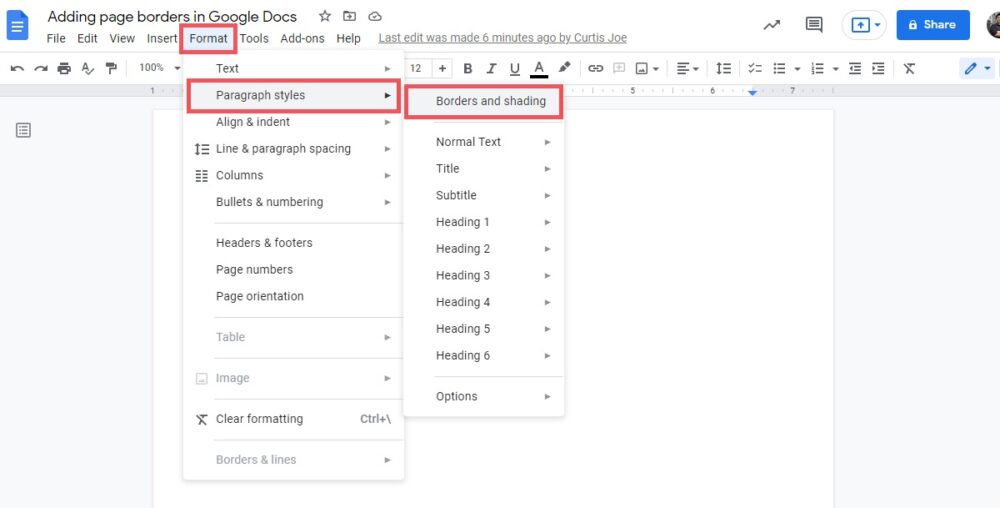
Task: Select the paint format roller icon
Action: click(x=111, y=68)
